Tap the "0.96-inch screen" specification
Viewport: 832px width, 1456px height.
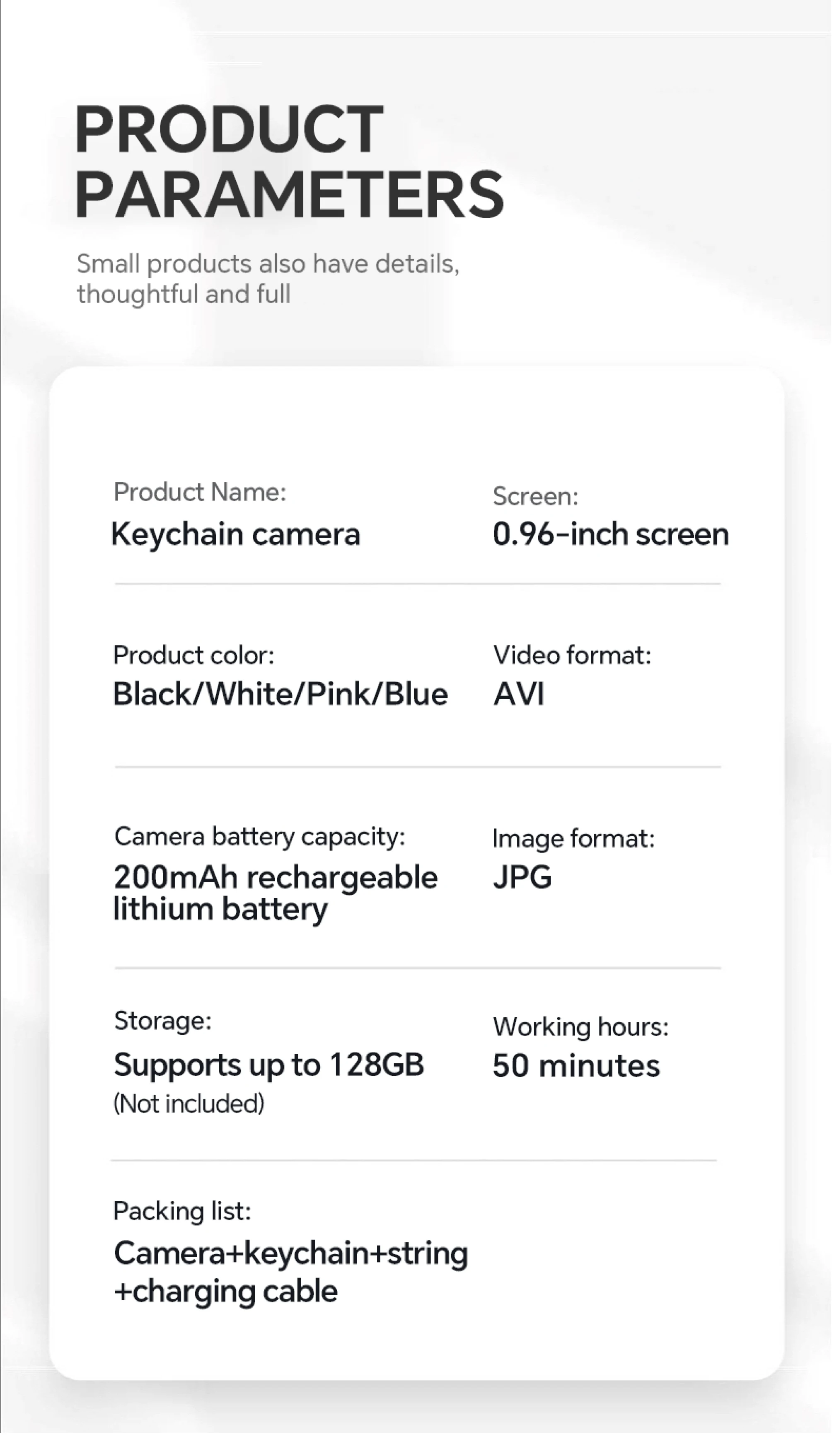610,534
